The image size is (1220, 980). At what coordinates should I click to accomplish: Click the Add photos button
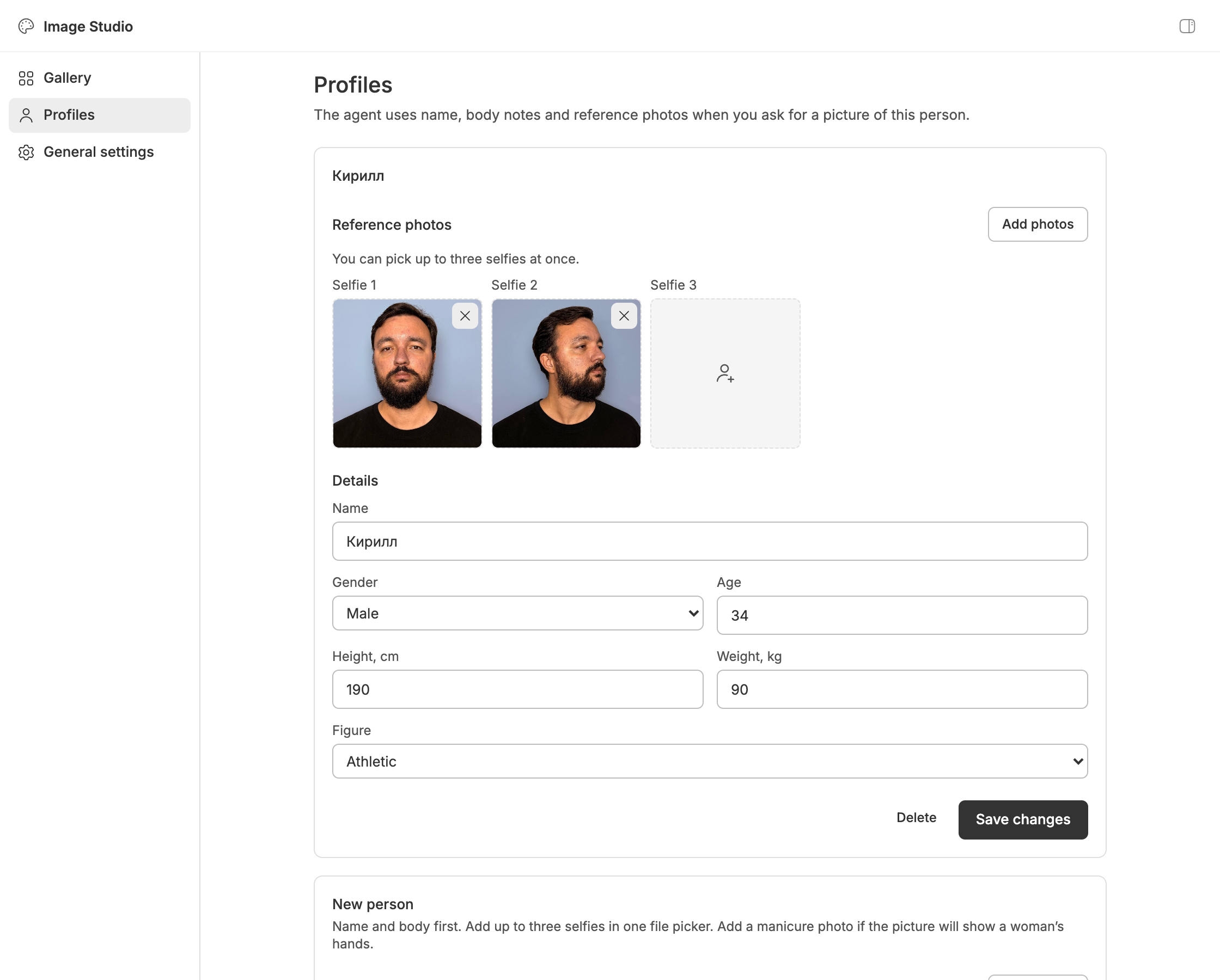pos(1037,224)
